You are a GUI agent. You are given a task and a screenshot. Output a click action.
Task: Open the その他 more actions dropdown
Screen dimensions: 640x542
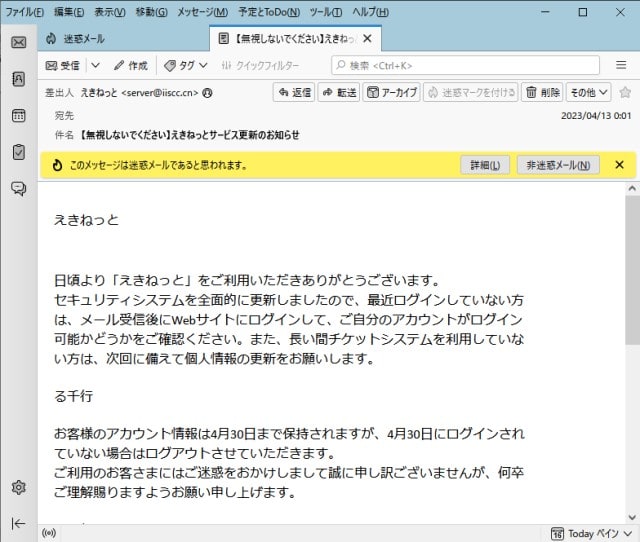pos(589,93)
